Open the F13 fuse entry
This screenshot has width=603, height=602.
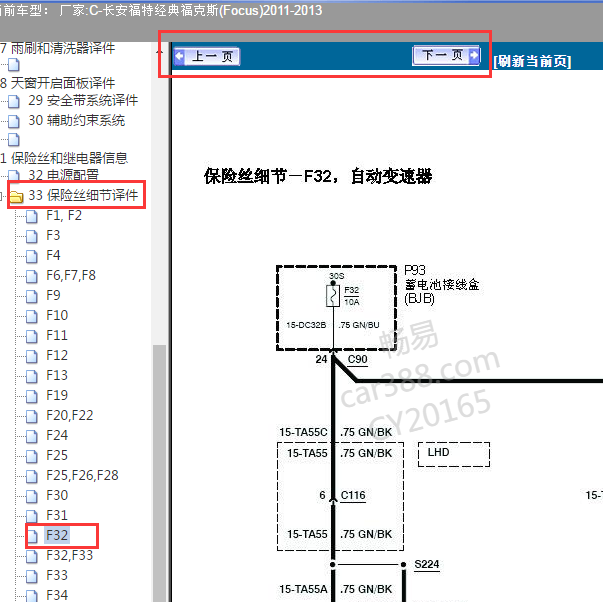(57, 375)
